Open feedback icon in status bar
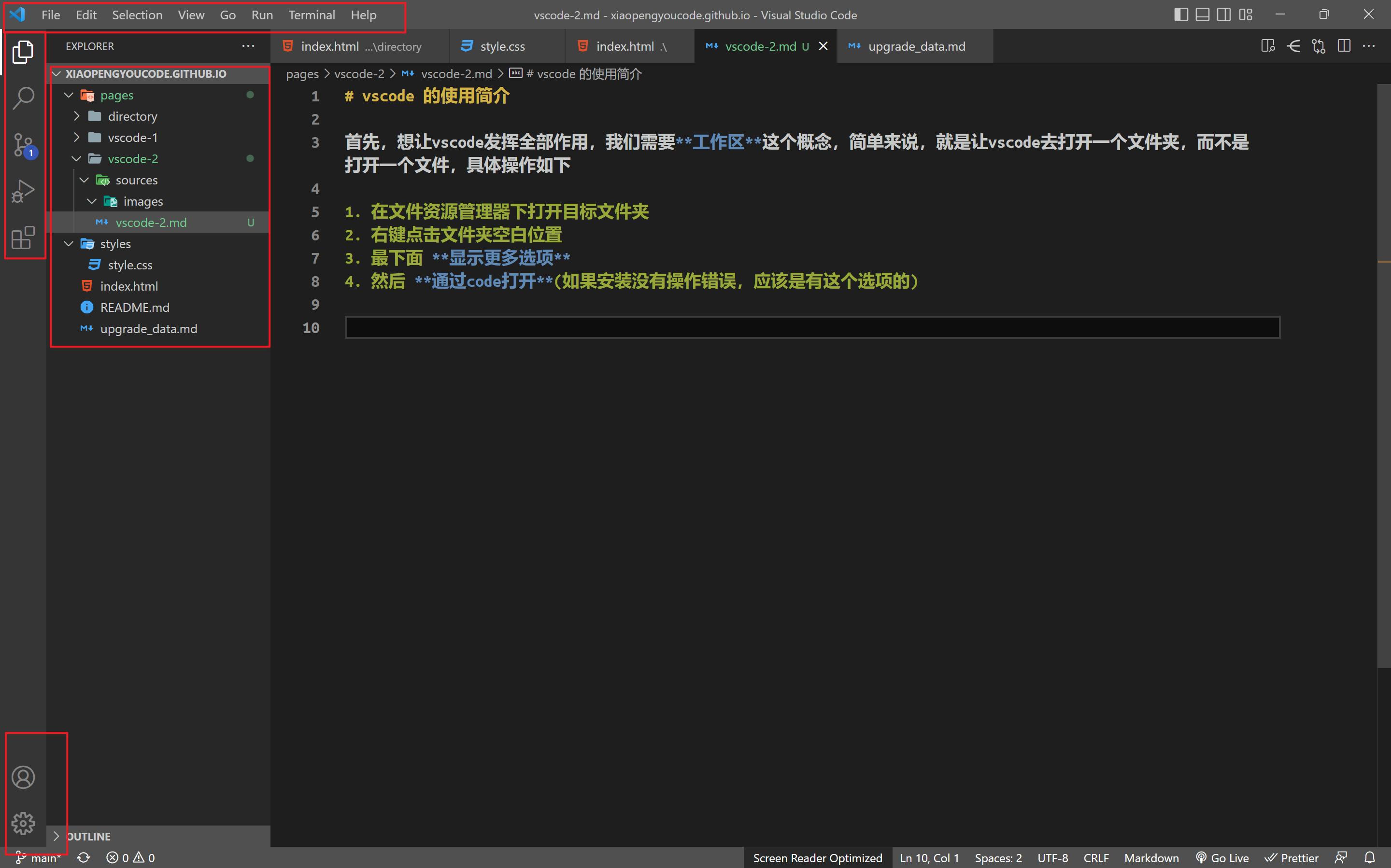Screen dimensions: 1391x868 1341,858
